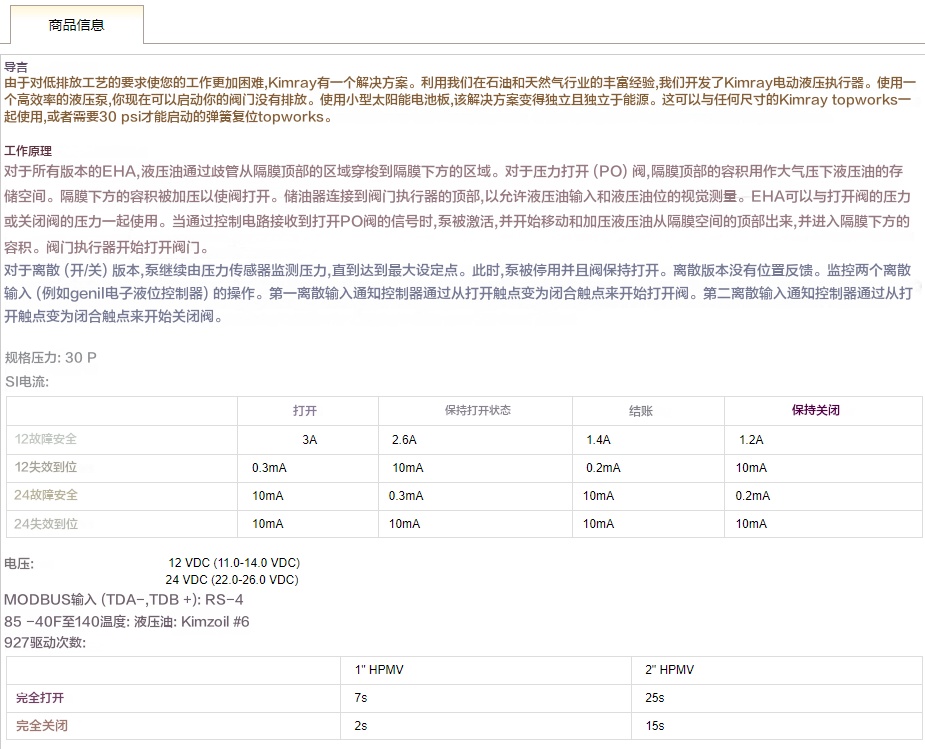Click 0.3mA in the 12失效到位 row
Viewport: 925px width, 749px height.
tap(269, 468)
